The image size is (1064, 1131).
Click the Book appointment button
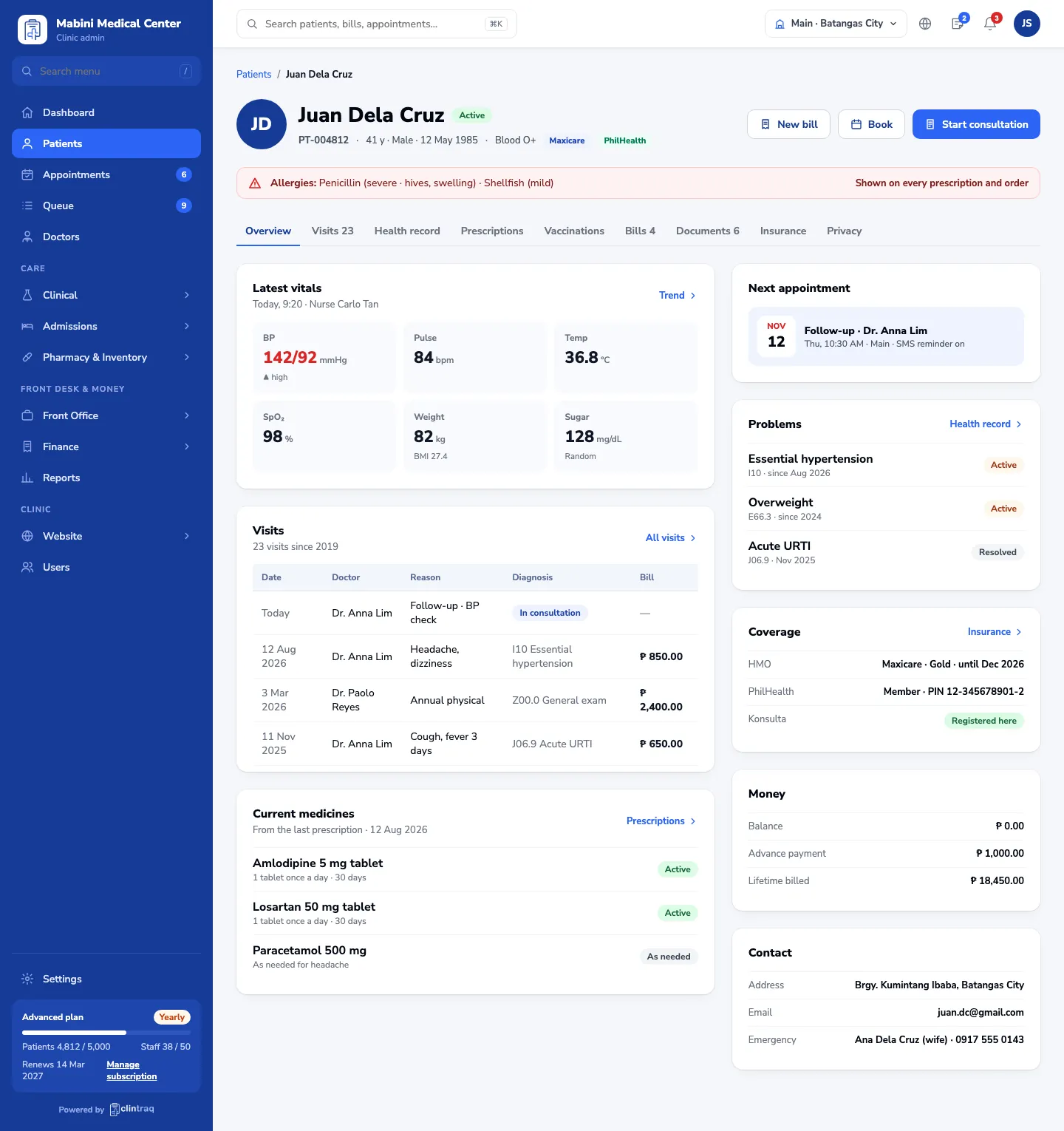coord(871,124)
